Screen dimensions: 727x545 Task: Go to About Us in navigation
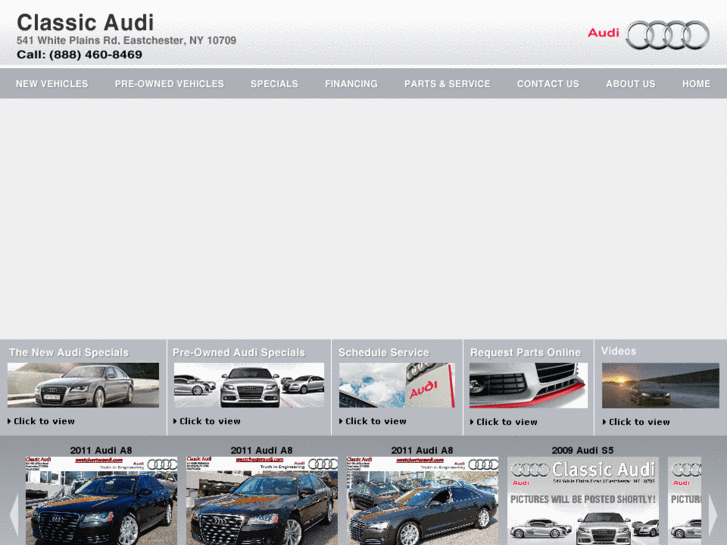(x=631, y=84)
